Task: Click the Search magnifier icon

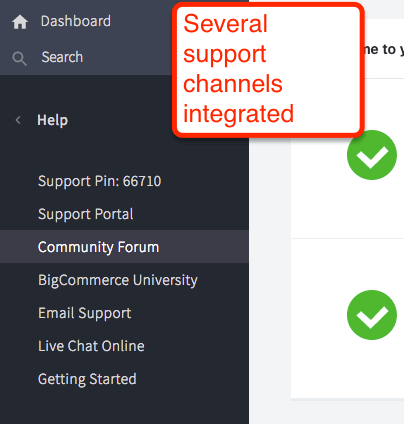Action: 19,58
